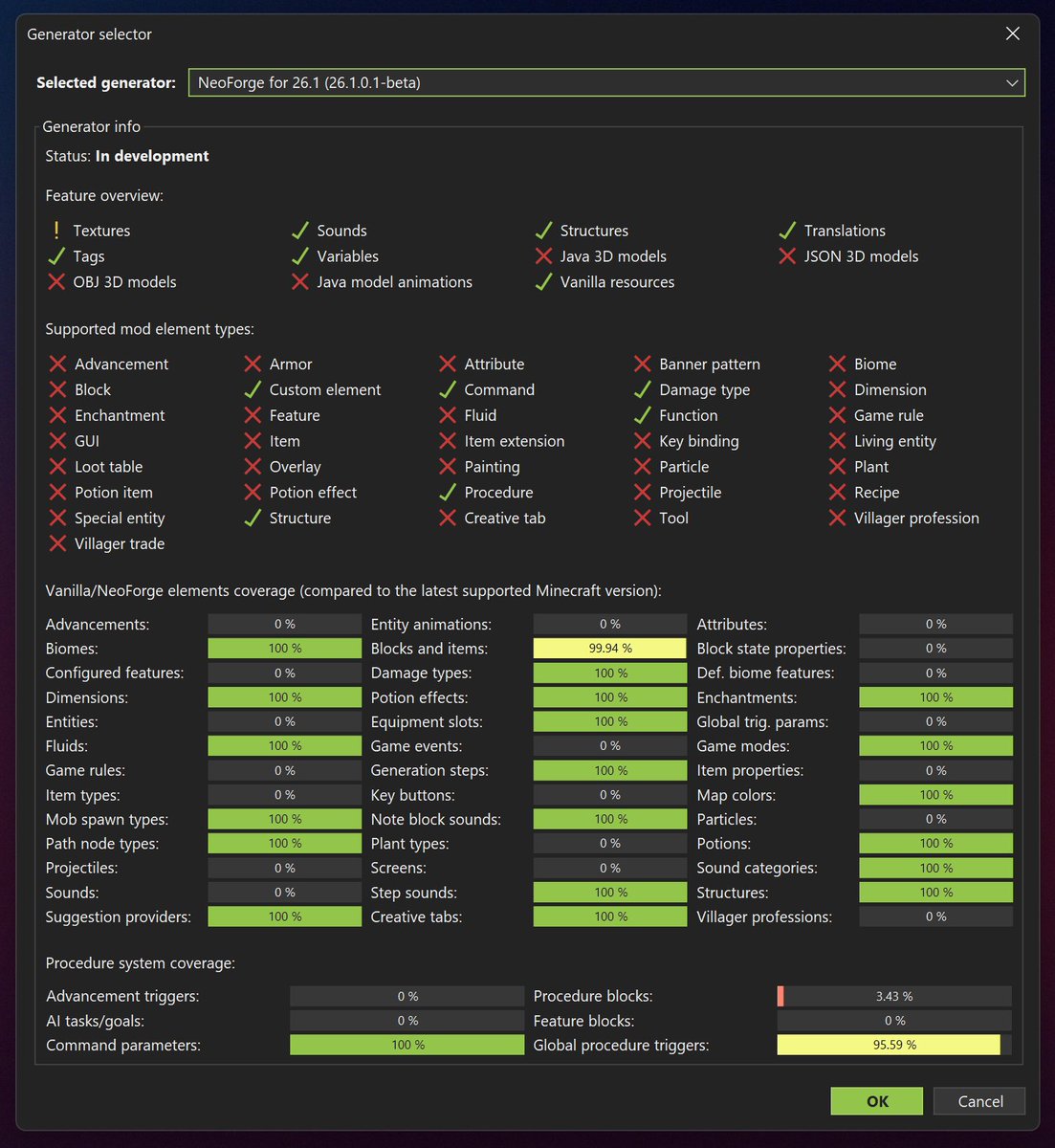1055x1148 pixels.
Task: Click the checkmark beside Translations
Action: (x=787, y=231)
